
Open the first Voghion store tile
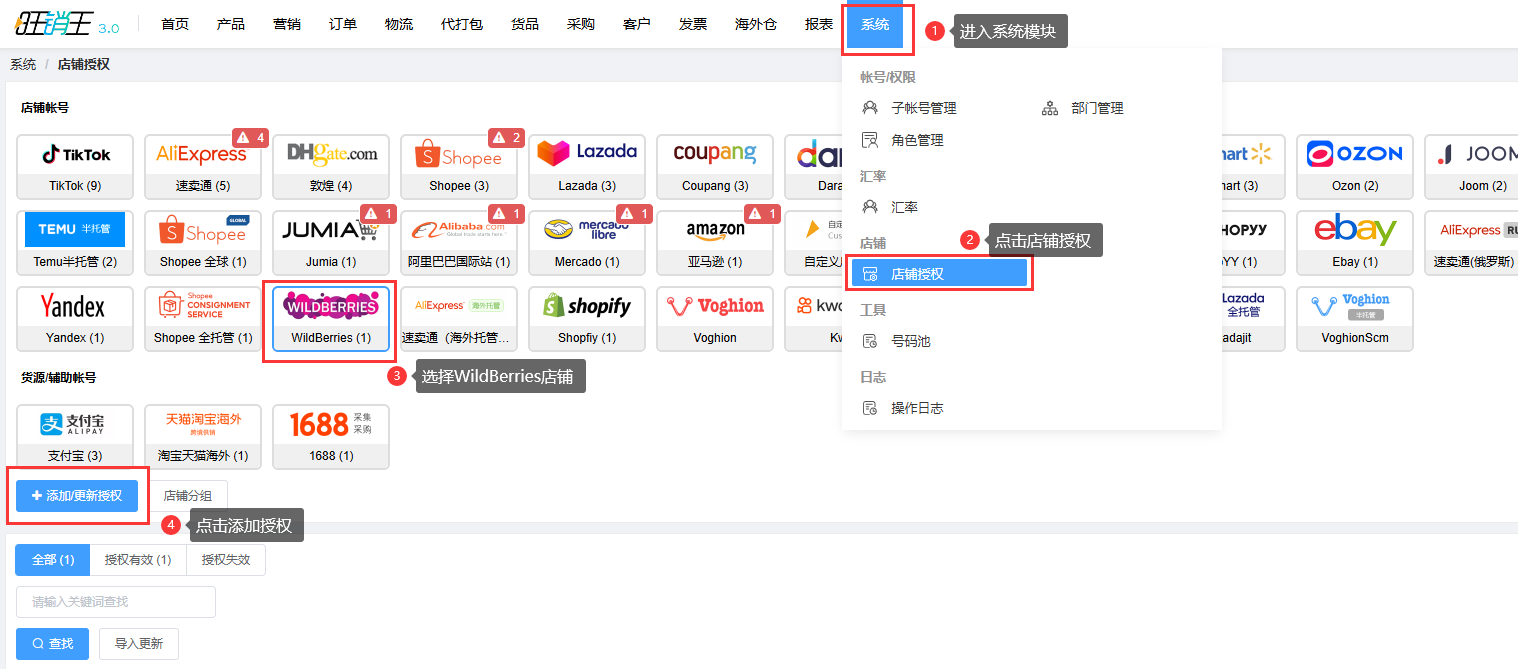point(715,318)
